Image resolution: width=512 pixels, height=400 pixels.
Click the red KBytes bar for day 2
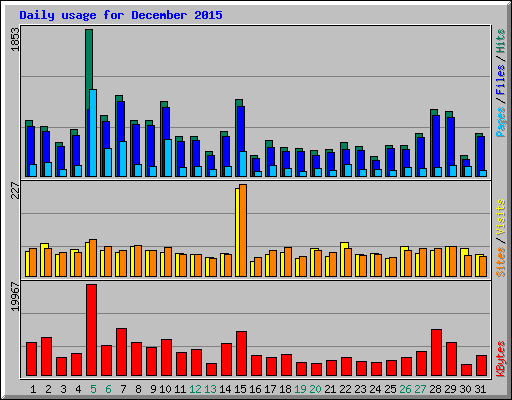(x=47, y=357)
